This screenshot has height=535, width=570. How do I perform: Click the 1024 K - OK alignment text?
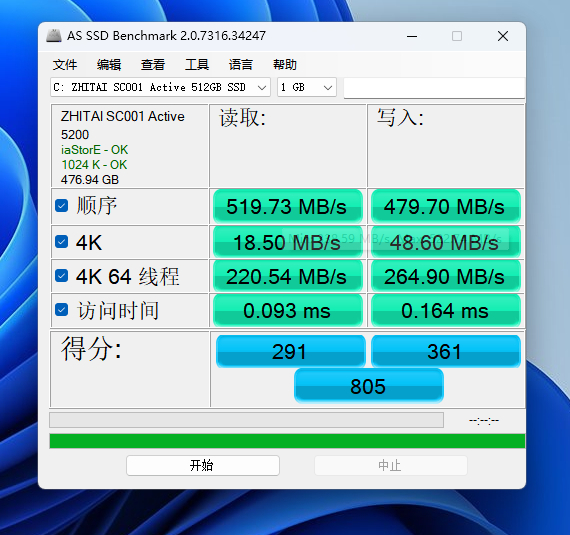tap(94, 165)
